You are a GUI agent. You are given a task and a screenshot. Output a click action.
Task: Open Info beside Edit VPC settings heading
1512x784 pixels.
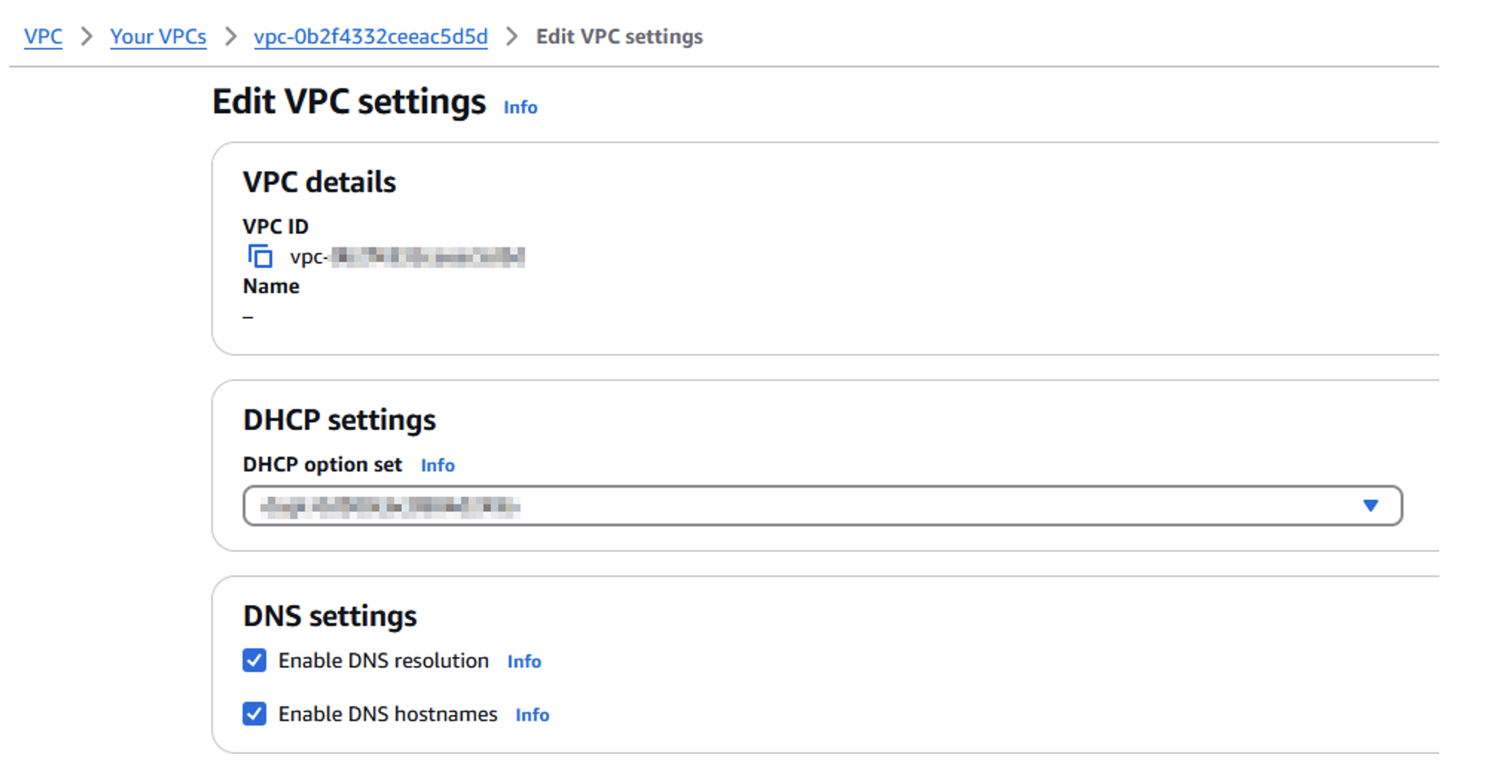pos(520,107)
